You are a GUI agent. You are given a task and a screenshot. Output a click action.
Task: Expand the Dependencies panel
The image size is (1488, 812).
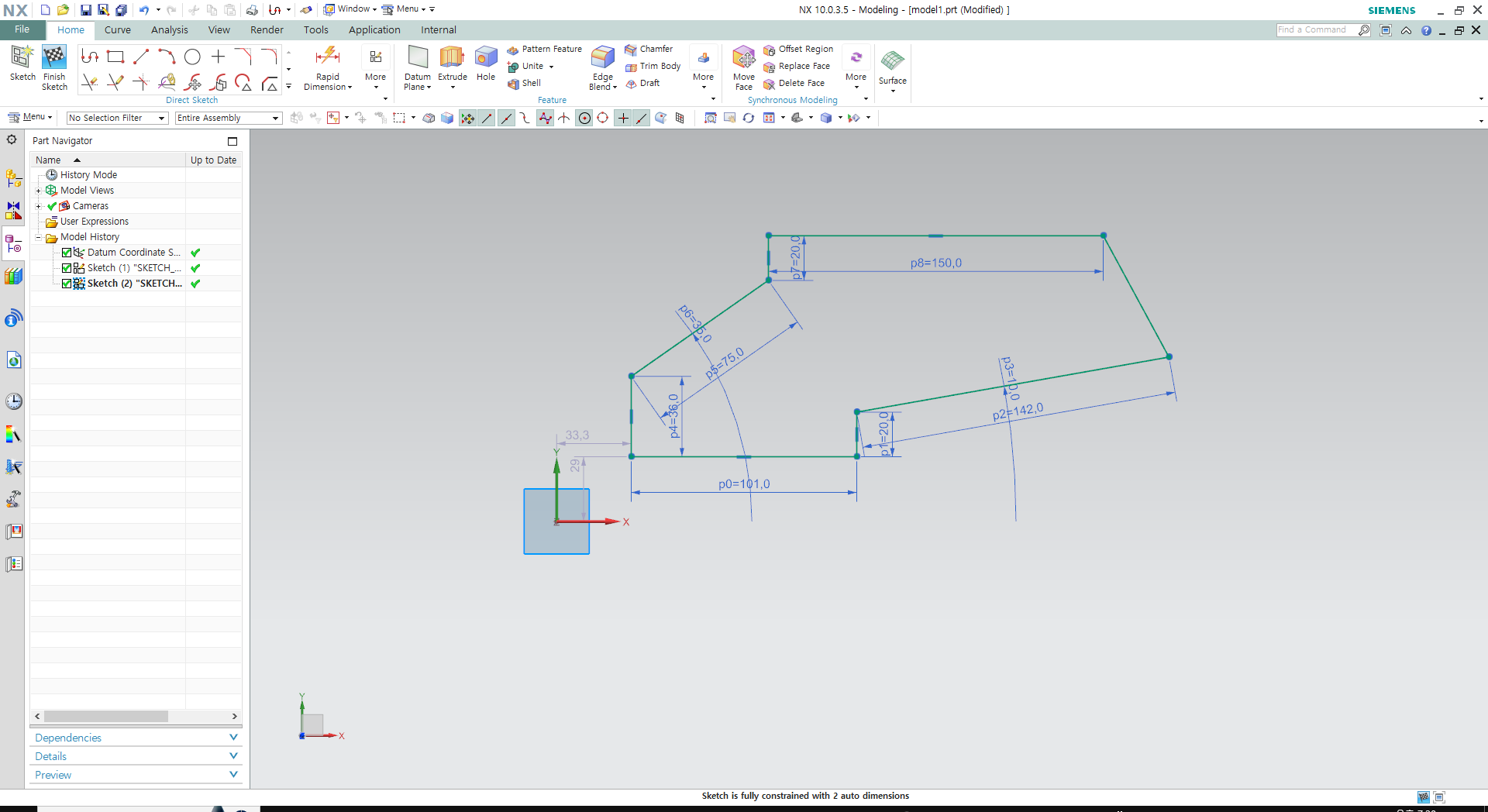click(x=136, y=738)
